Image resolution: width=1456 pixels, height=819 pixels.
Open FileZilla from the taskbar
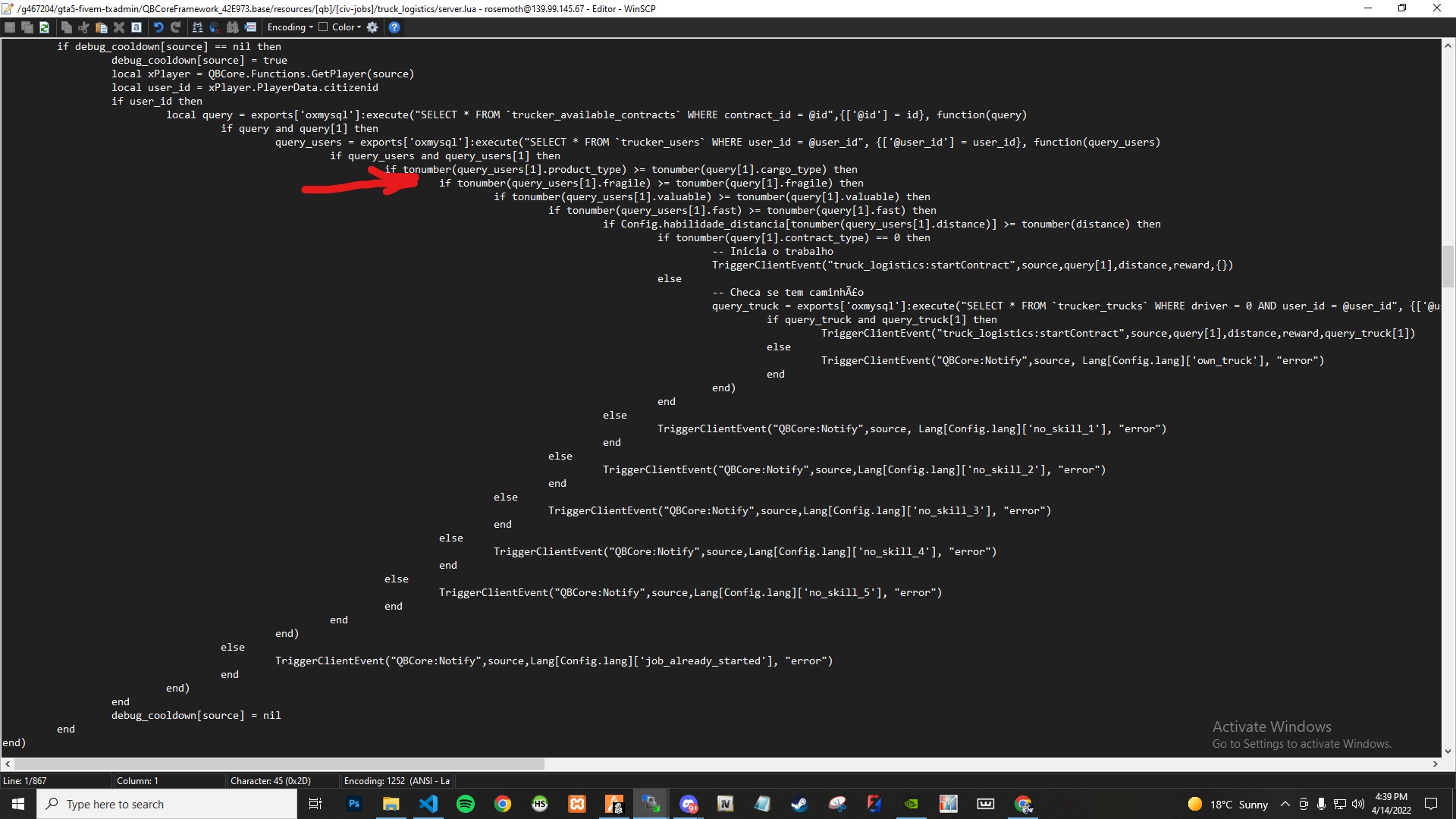[874, 804]
